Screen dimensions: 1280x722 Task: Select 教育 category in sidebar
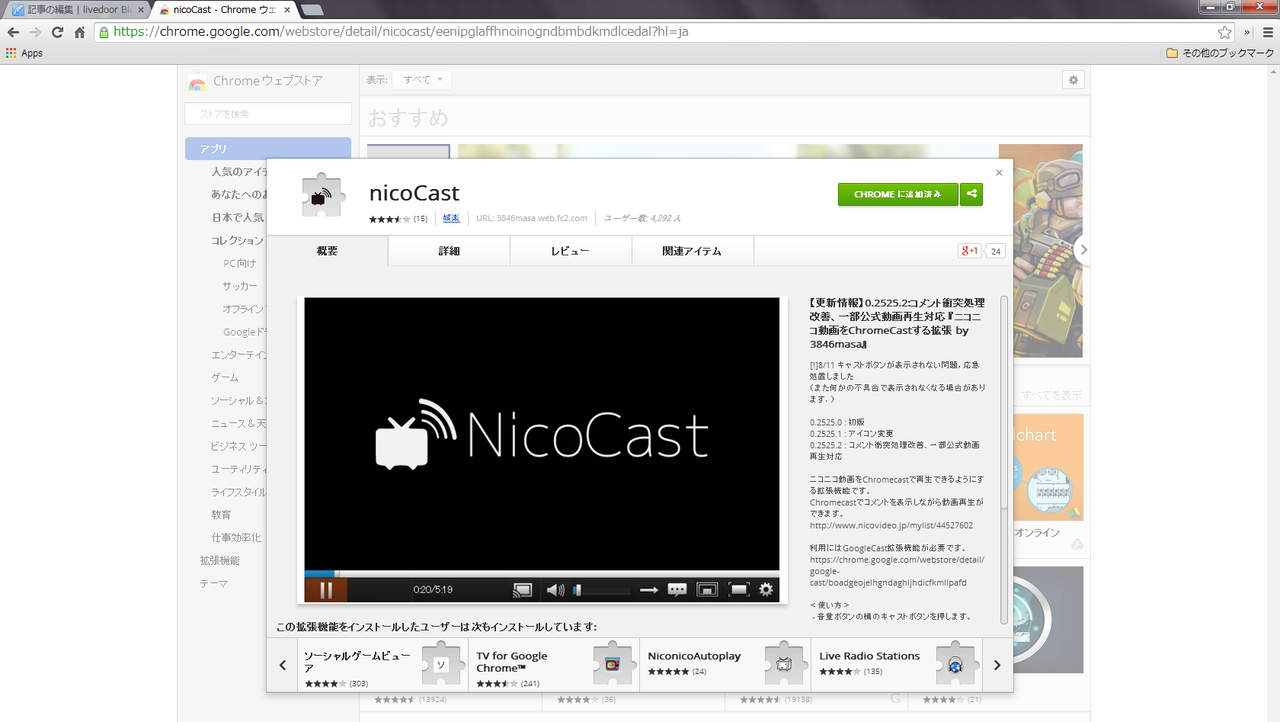pyautogui.click(x=221, y=514)
